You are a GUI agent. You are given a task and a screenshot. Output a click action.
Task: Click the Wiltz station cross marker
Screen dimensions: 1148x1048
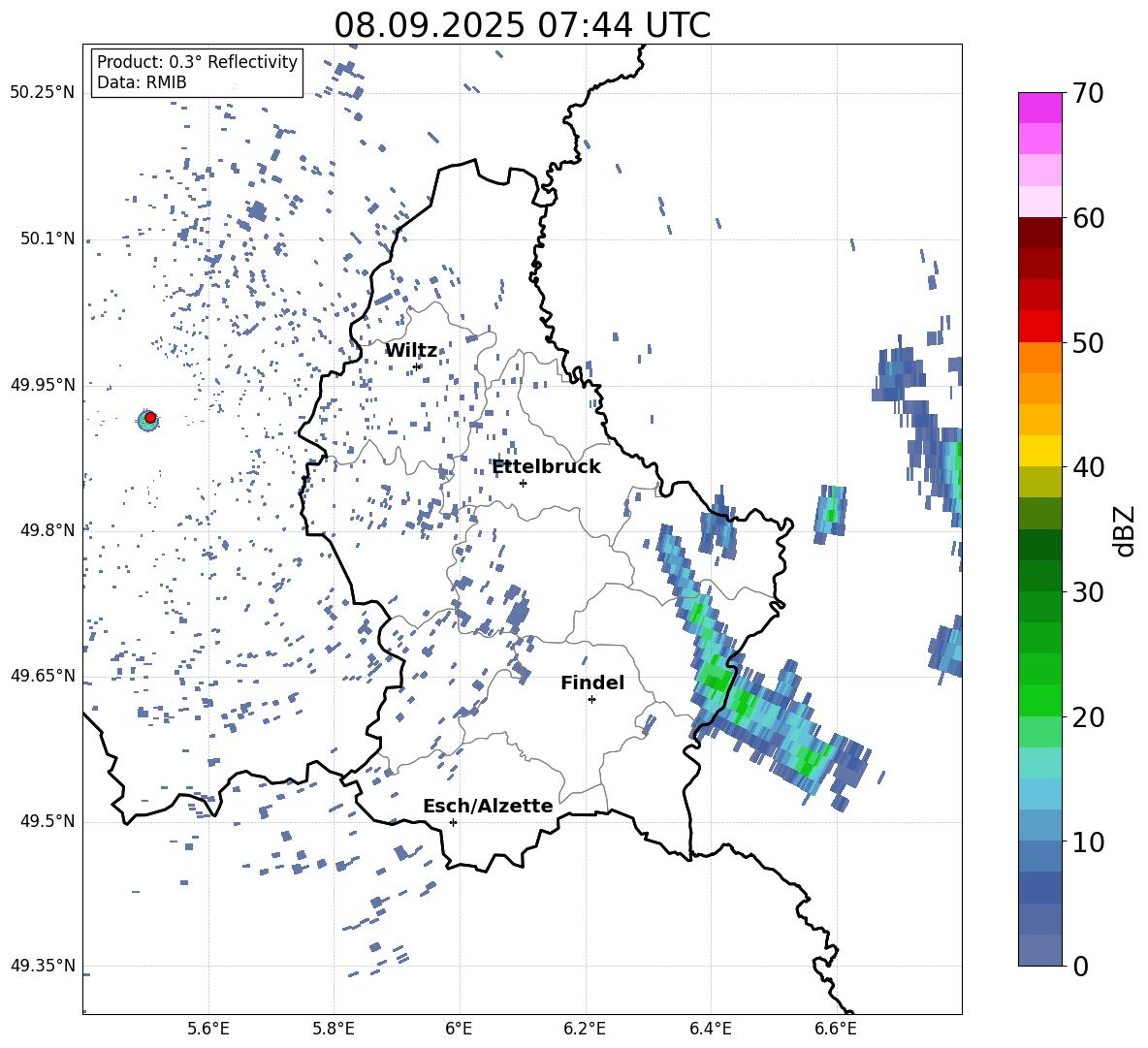click(417, 366)
